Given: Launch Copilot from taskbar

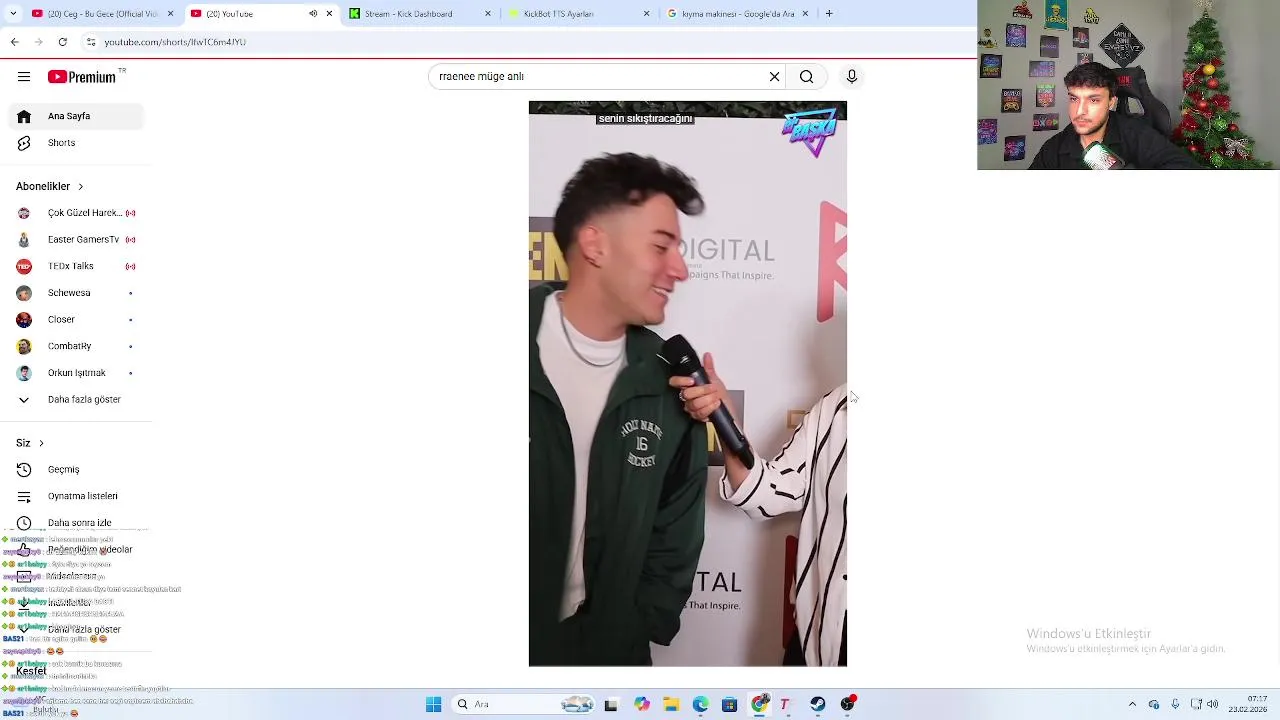Looking at the screenshot, I should pyautogui.click(x=642, y=704).
